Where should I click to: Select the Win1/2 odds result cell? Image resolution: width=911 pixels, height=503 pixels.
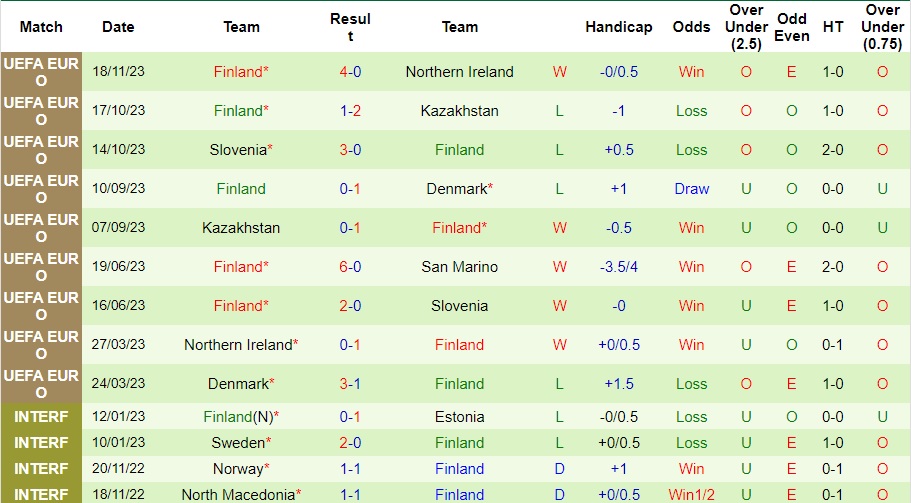(x=691, y=495)
